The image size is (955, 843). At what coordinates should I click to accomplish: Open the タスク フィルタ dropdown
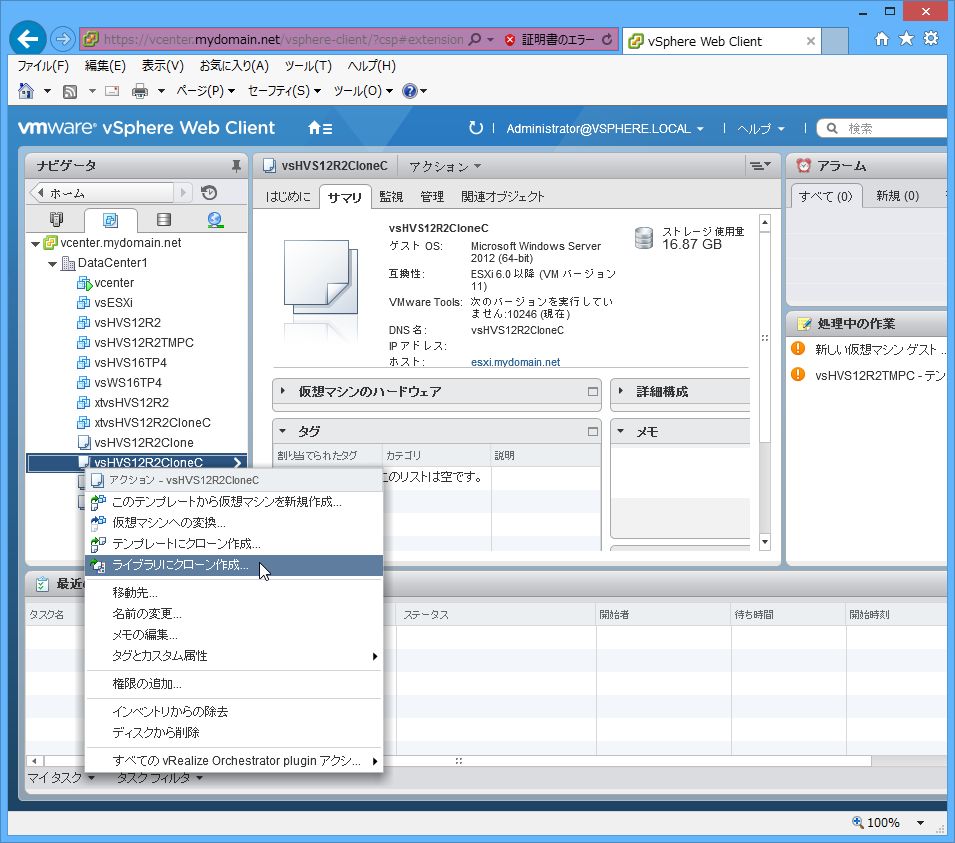[160, 778]
